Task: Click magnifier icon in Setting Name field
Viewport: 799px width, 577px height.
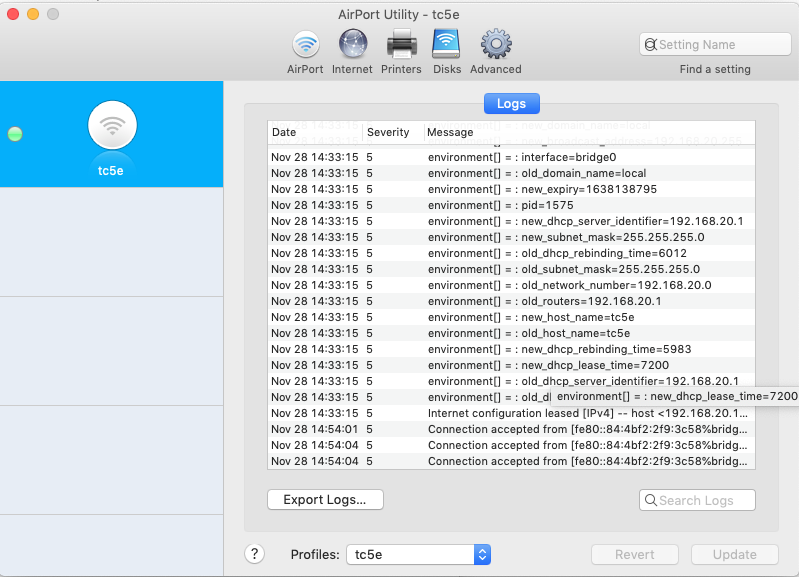Action: pos(650,45)
